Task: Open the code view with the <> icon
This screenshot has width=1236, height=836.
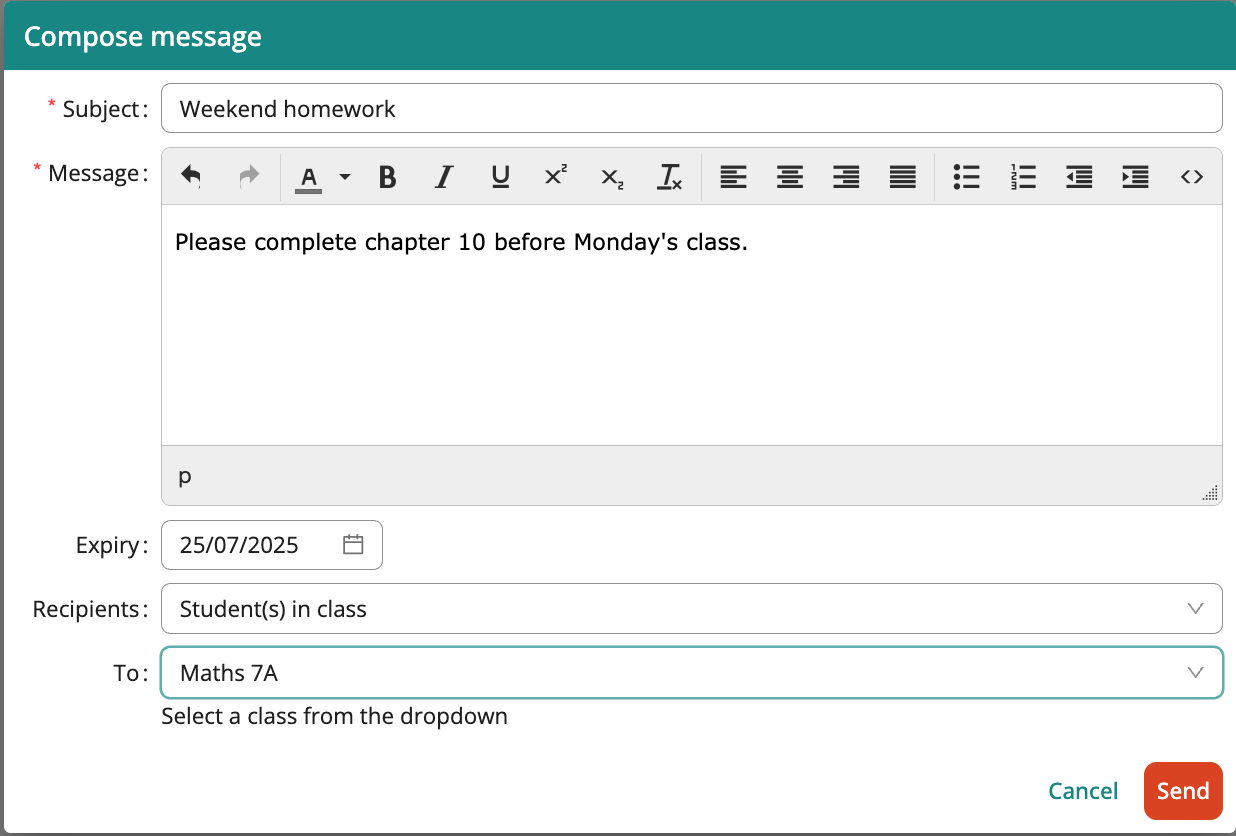Action: click(1192, 176)
